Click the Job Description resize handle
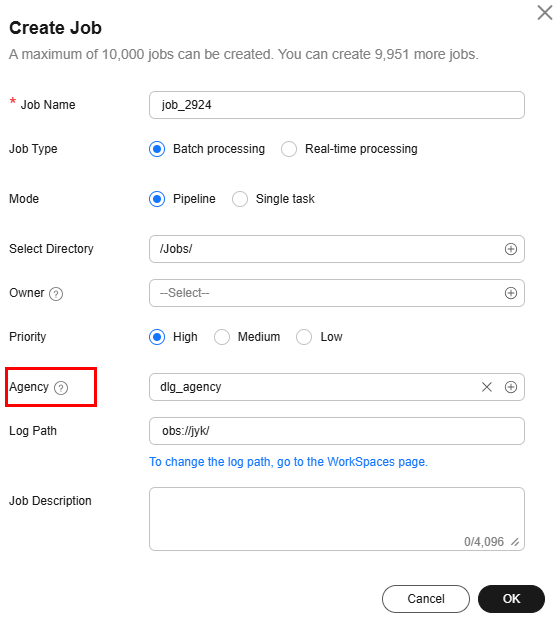The height and width of the screenshot is (624, 558). point(515,542)
